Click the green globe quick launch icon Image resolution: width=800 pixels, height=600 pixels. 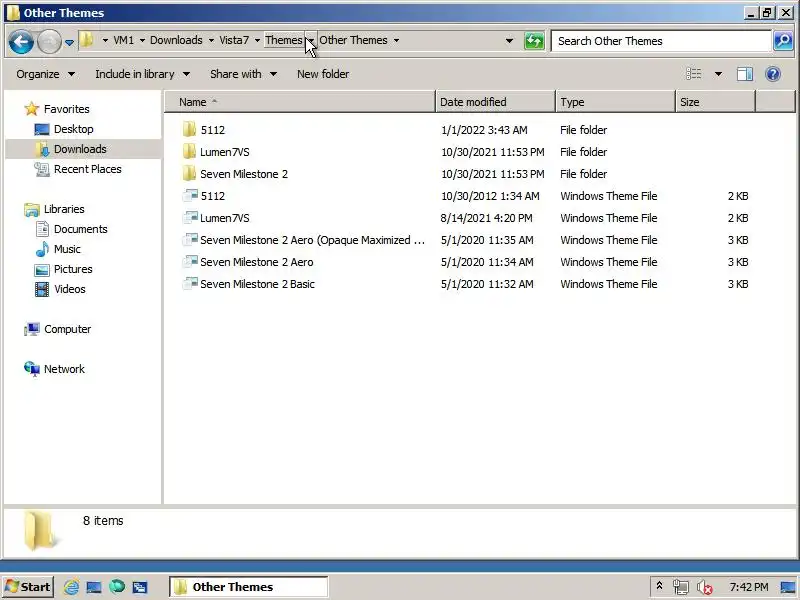[x=117, y=587]
